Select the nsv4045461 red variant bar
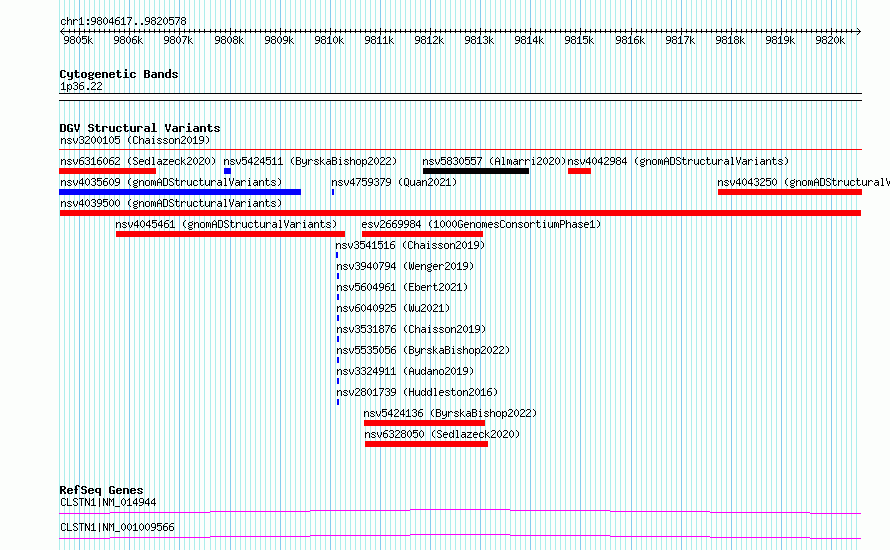Viewport: 890px width, 550px height. (x=230, y=234)
